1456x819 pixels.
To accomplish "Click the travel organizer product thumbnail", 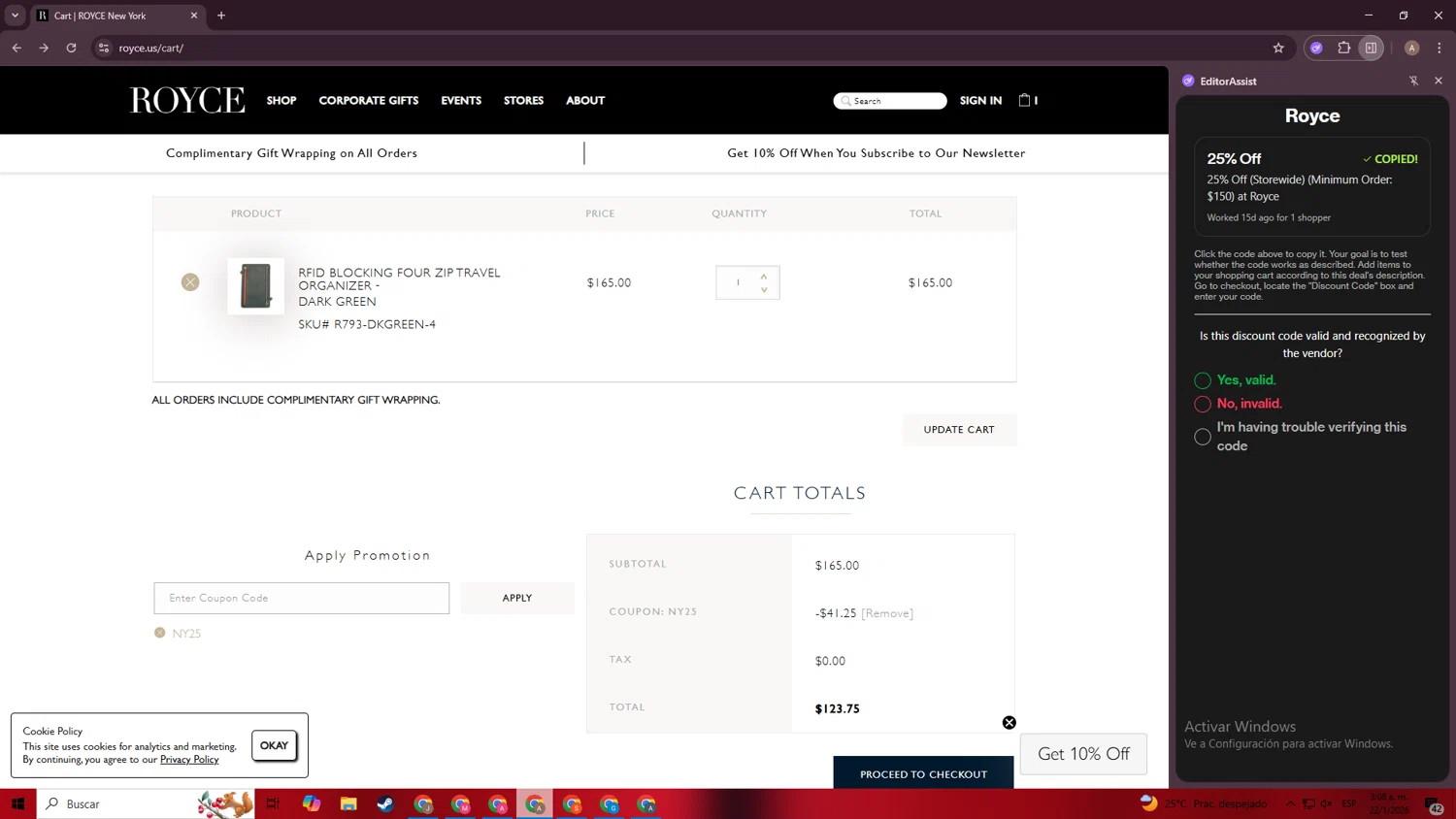I will [256, 286].
